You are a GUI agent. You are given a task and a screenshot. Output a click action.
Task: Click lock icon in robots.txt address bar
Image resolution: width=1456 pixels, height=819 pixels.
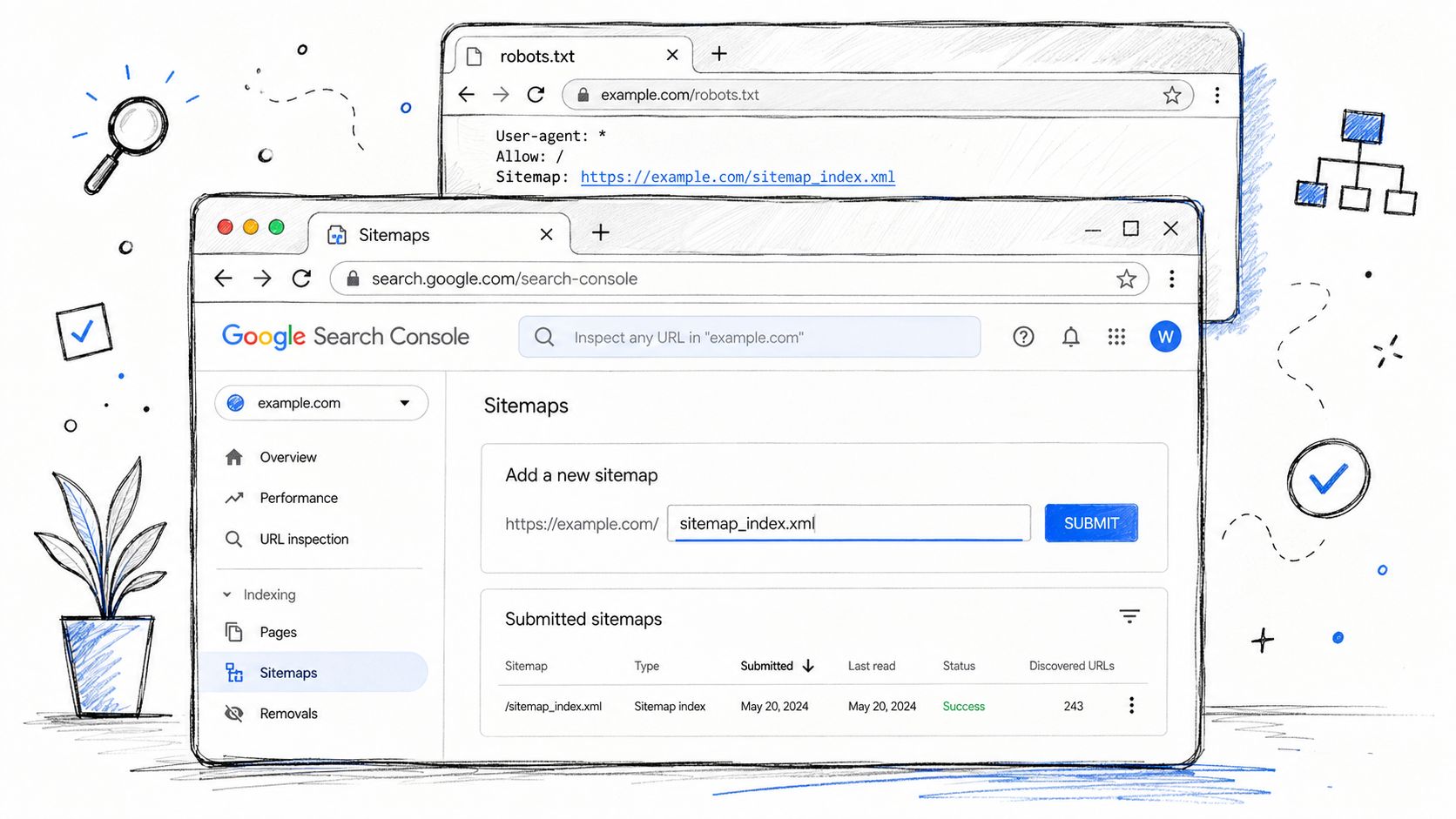click(x=583, y=95)
